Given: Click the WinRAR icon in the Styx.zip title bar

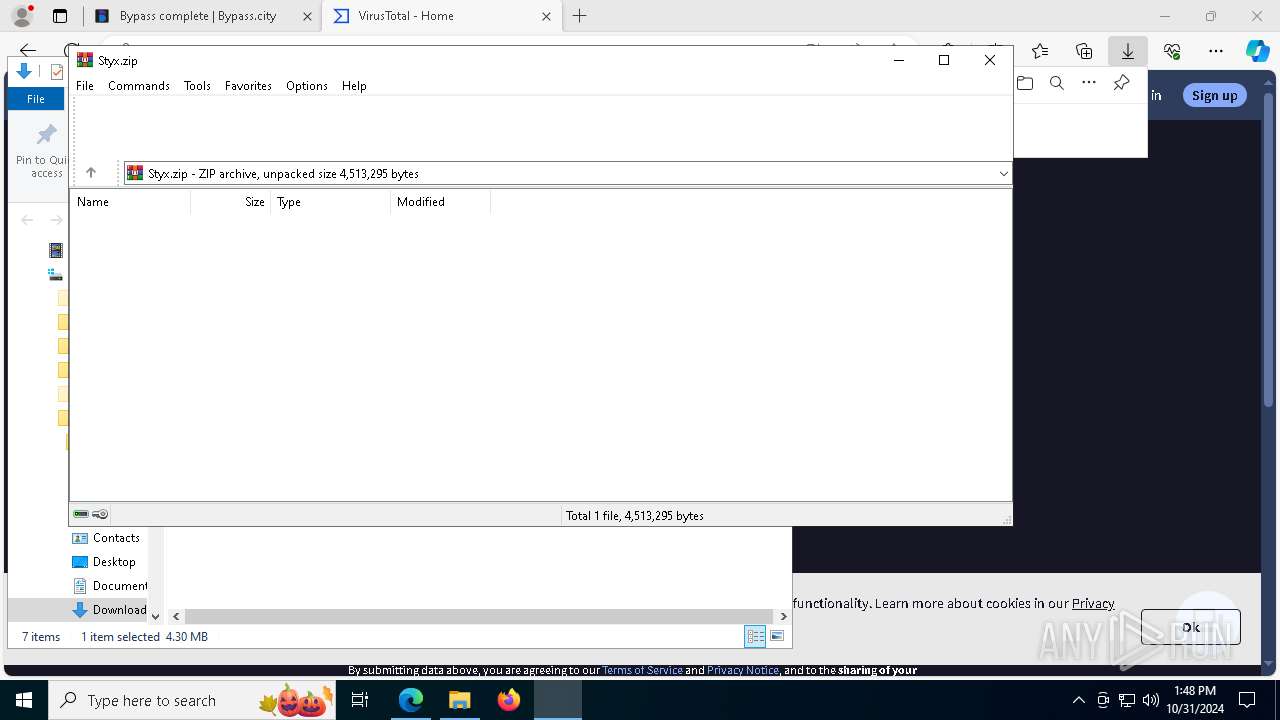Looking at the screenshot, I should pos(85,60).
